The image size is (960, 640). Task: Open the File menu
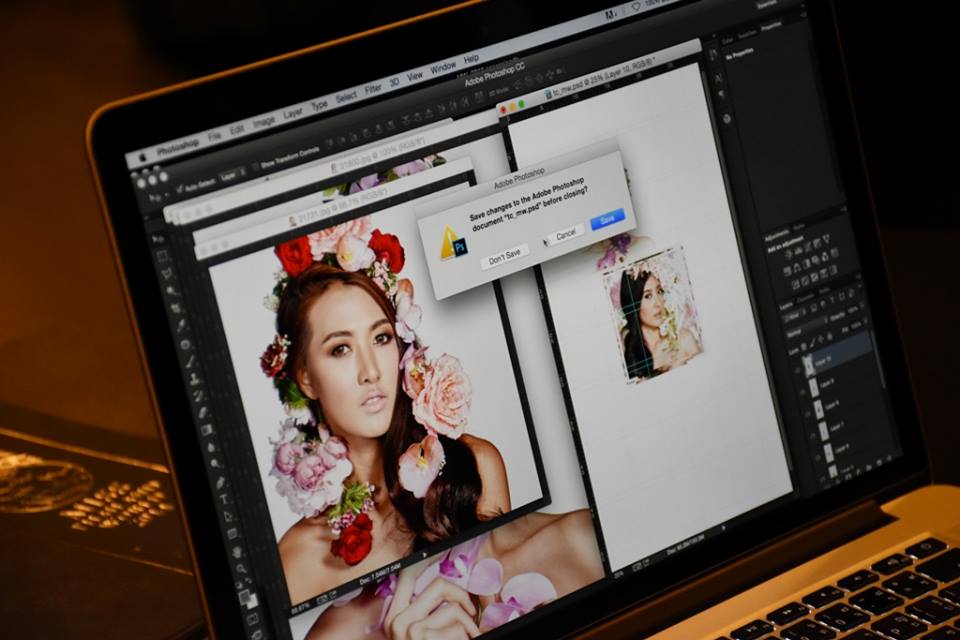click(214, 135)
